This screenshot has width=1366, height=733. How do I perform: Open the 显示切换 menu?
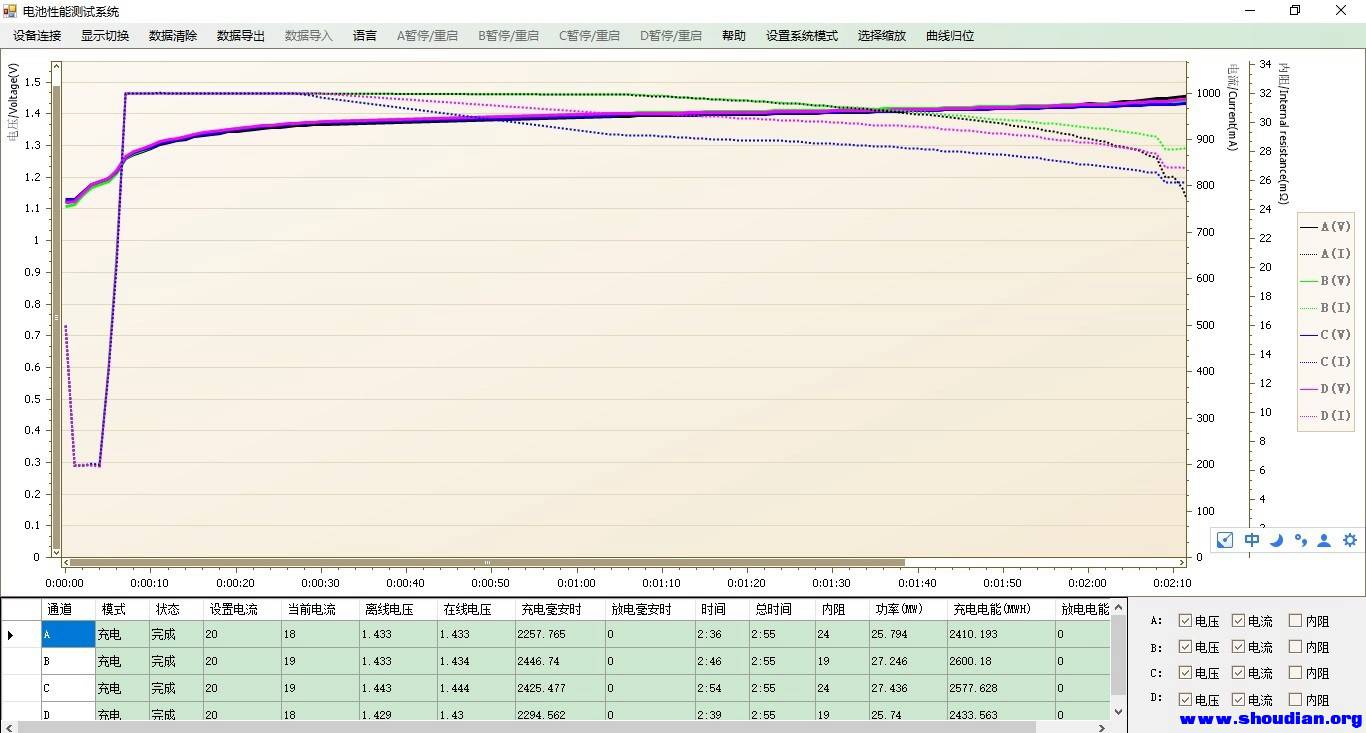(105, 36)
